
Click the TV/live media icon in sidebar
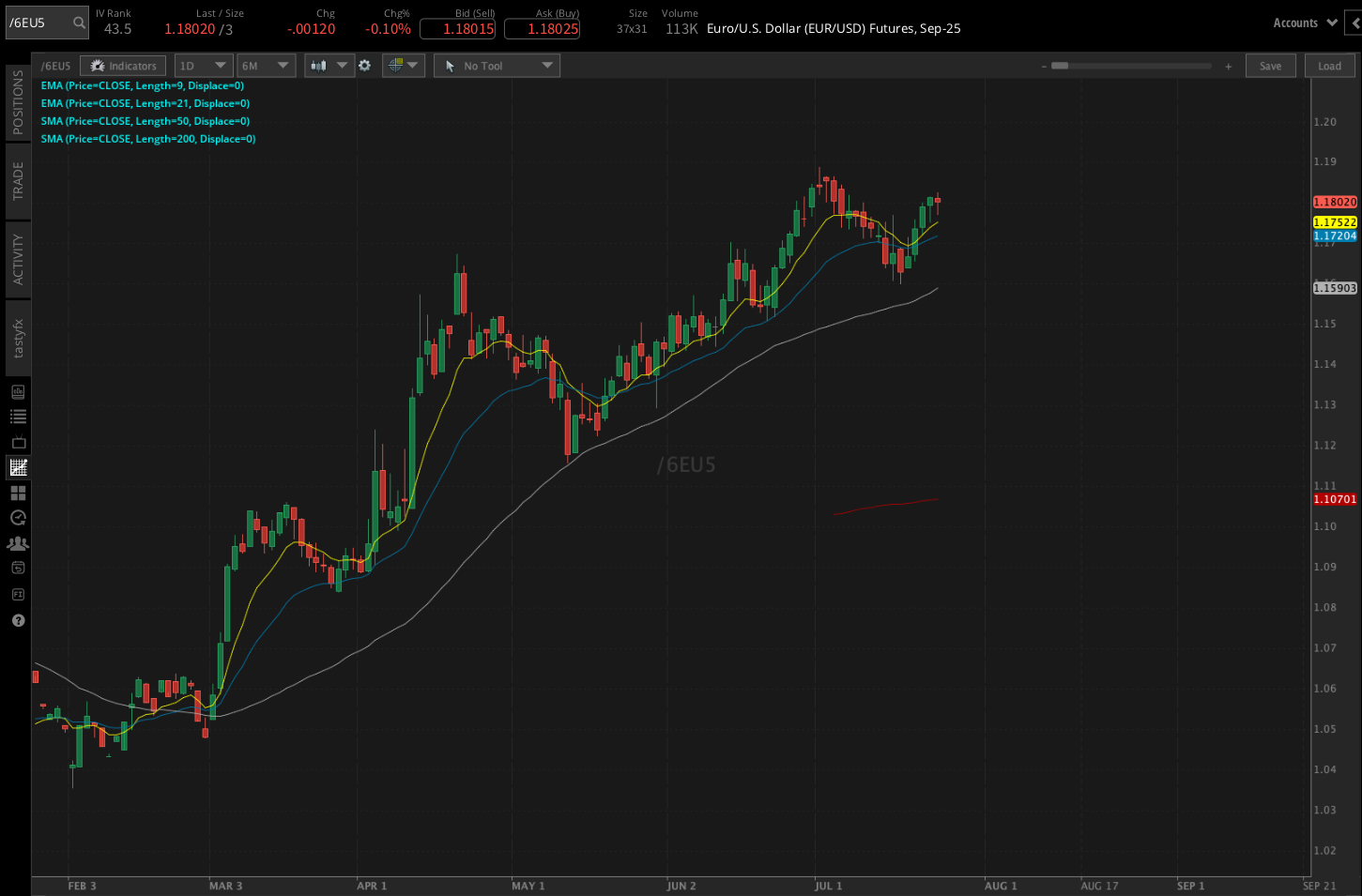(17, 442)
